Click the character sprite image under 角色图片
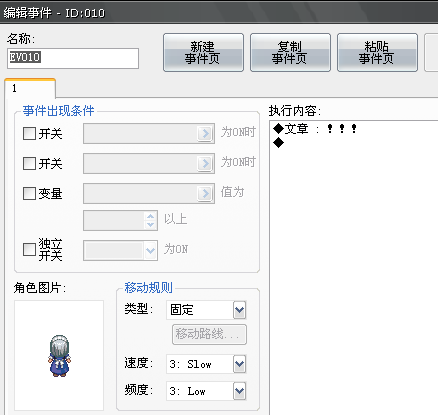 (x=59, y=356)
